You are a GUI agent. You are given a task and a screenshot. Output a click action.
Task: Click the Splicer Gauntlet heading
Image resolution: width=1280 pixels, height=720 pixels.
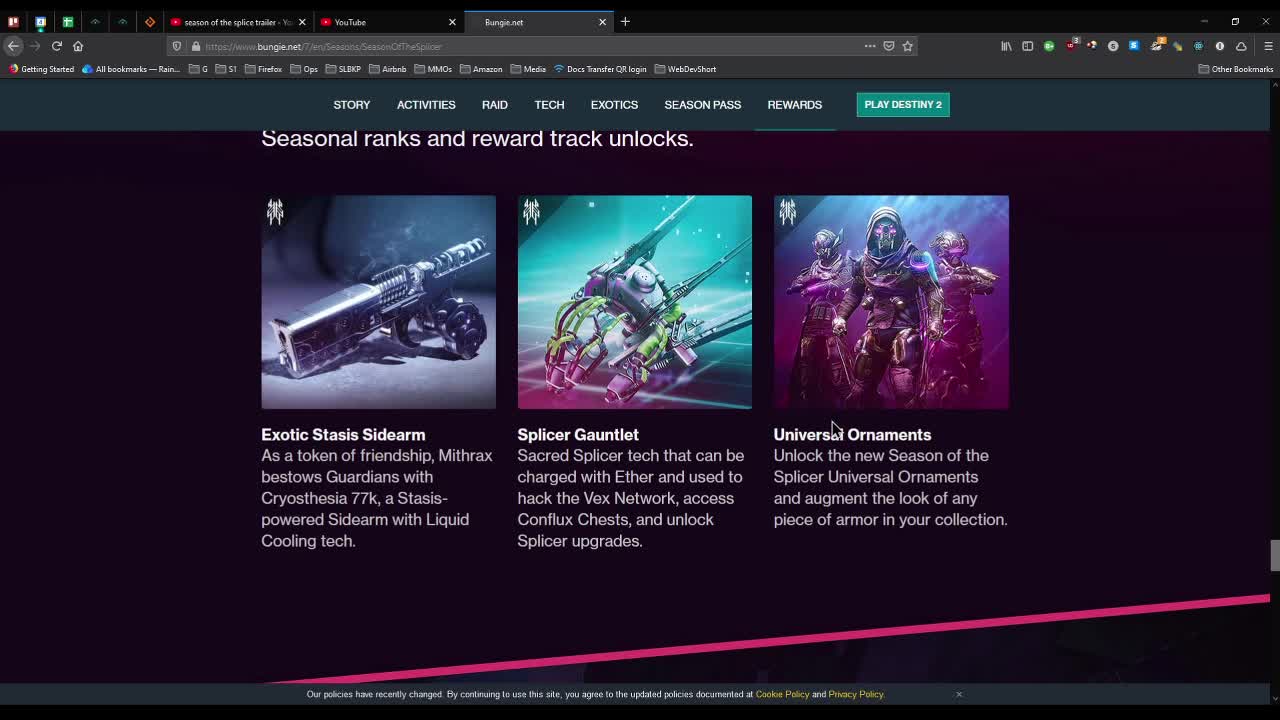click(578, 435)
